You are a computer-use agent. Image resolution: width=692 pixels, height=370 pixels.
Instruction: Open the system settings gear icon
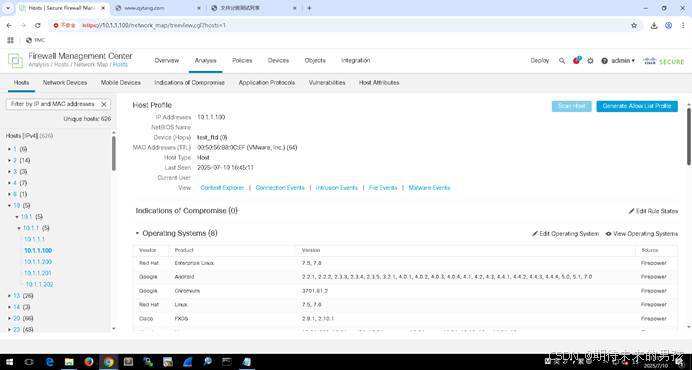pos(590,61)
